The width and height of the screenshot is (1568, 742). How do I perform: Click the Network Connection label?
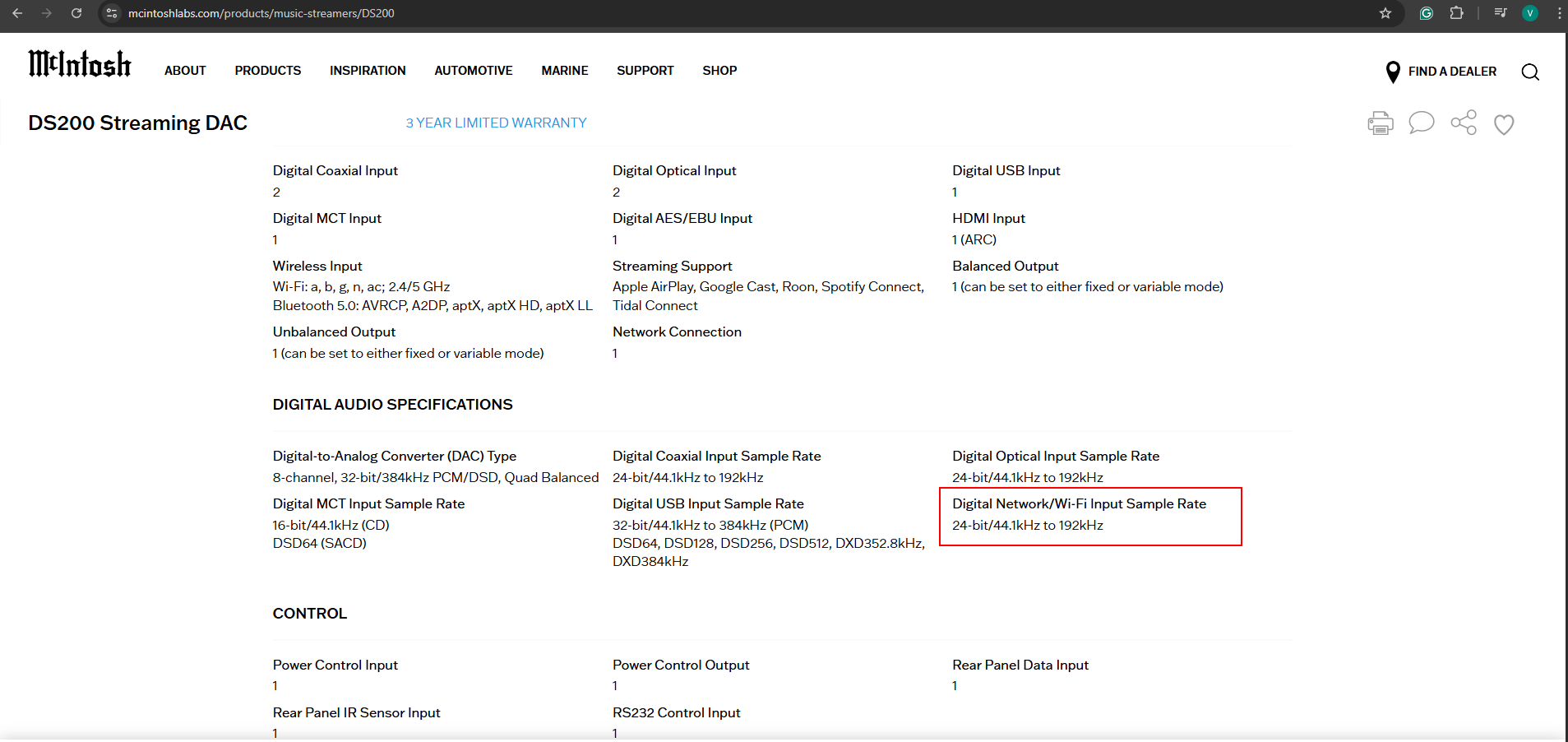(x=678, y=332)
